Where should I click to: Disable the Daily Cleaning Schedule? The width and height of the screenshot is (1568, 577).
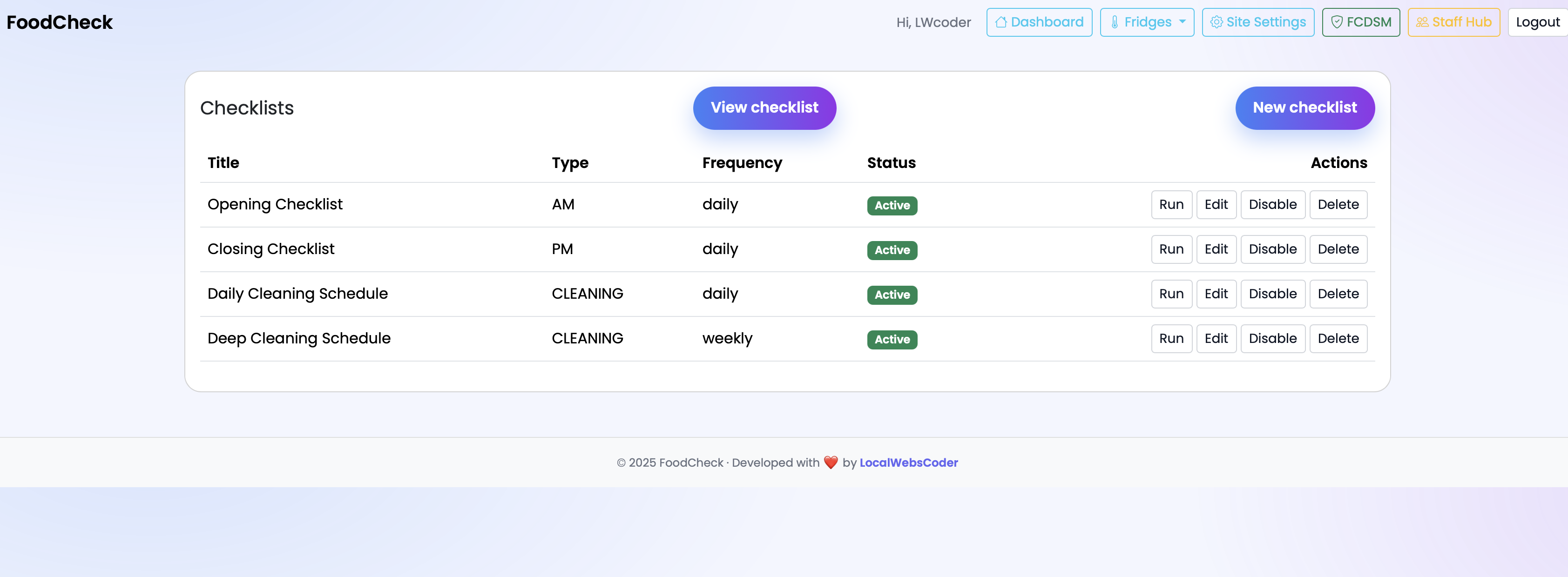click(x=1273, y=293)
